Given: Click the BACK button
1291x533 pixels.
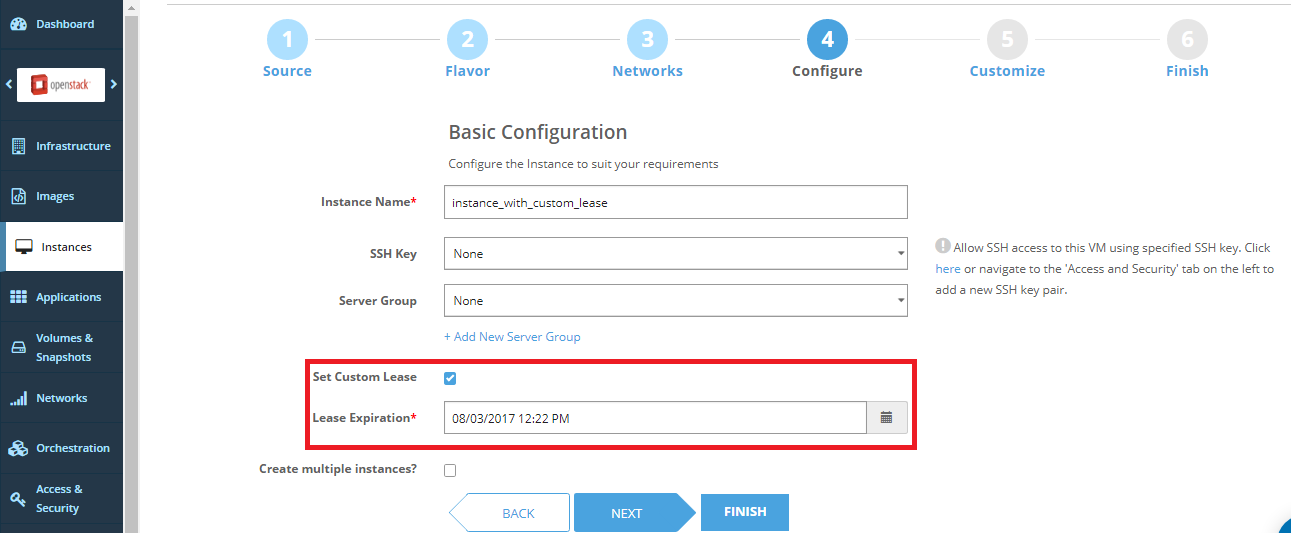Looking at the screenshot, I should pyautogui.click(x=516, y=513).
